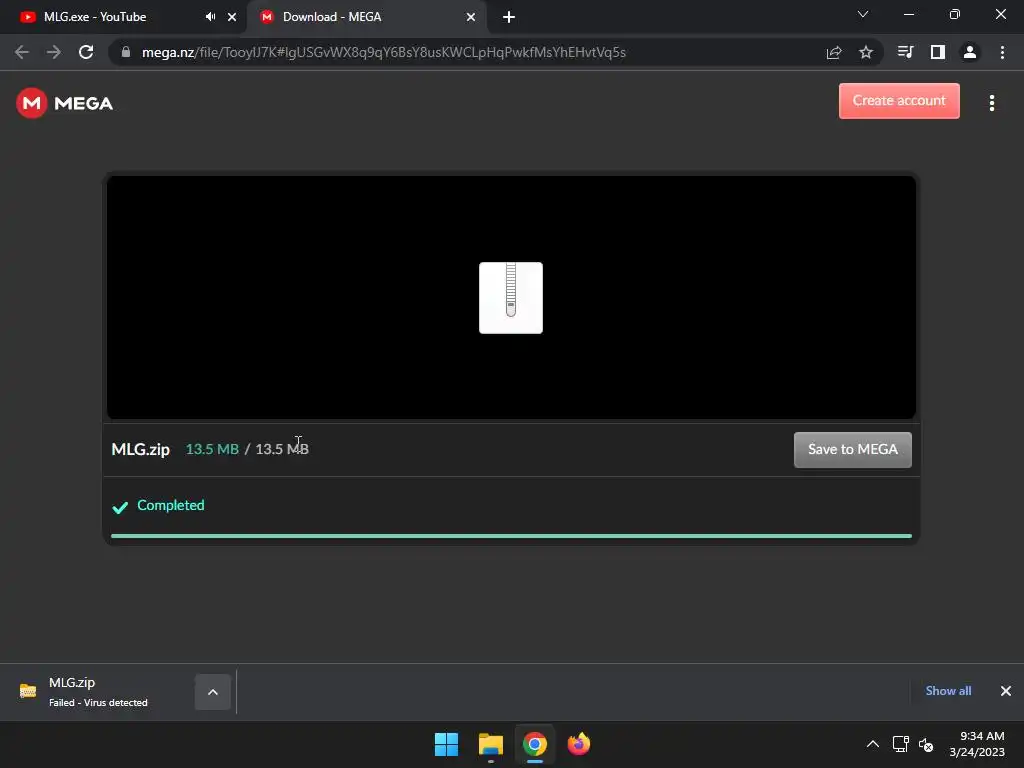Open media controls icon
This screenshot has width=1024, height=768.
(x=905, y=52)
